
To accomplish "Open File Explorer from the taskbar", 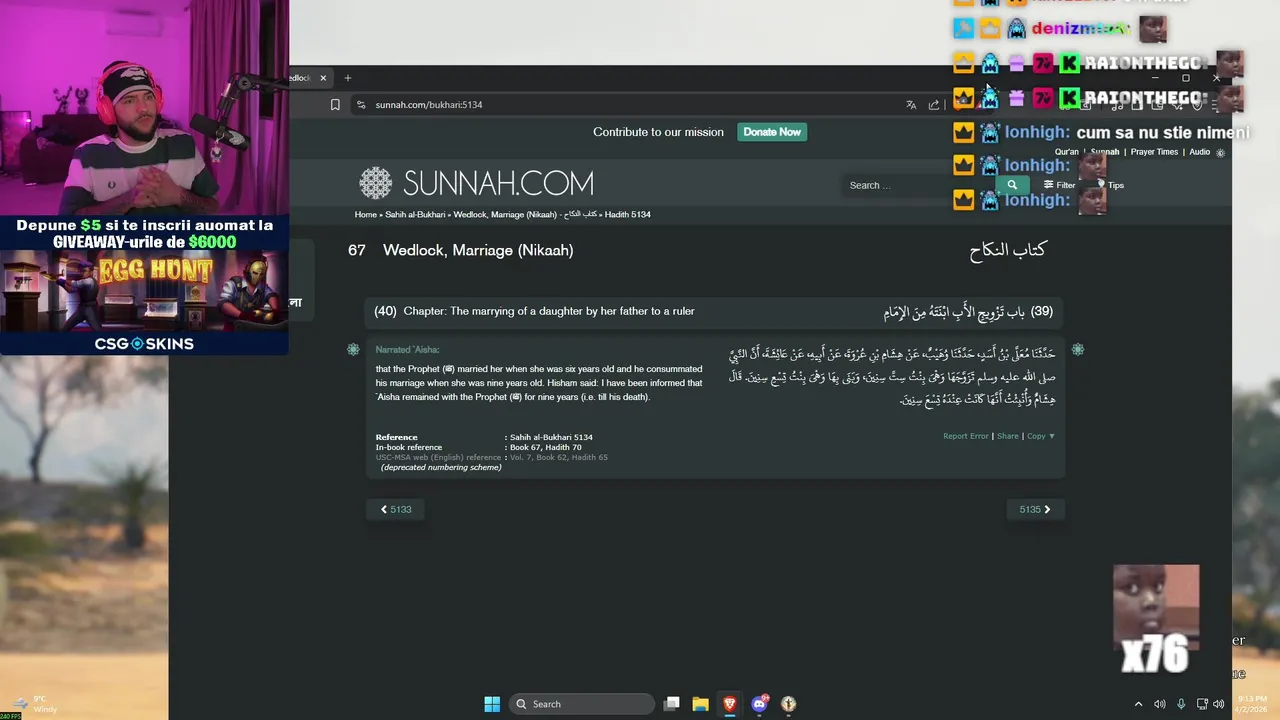I will 700,704.
